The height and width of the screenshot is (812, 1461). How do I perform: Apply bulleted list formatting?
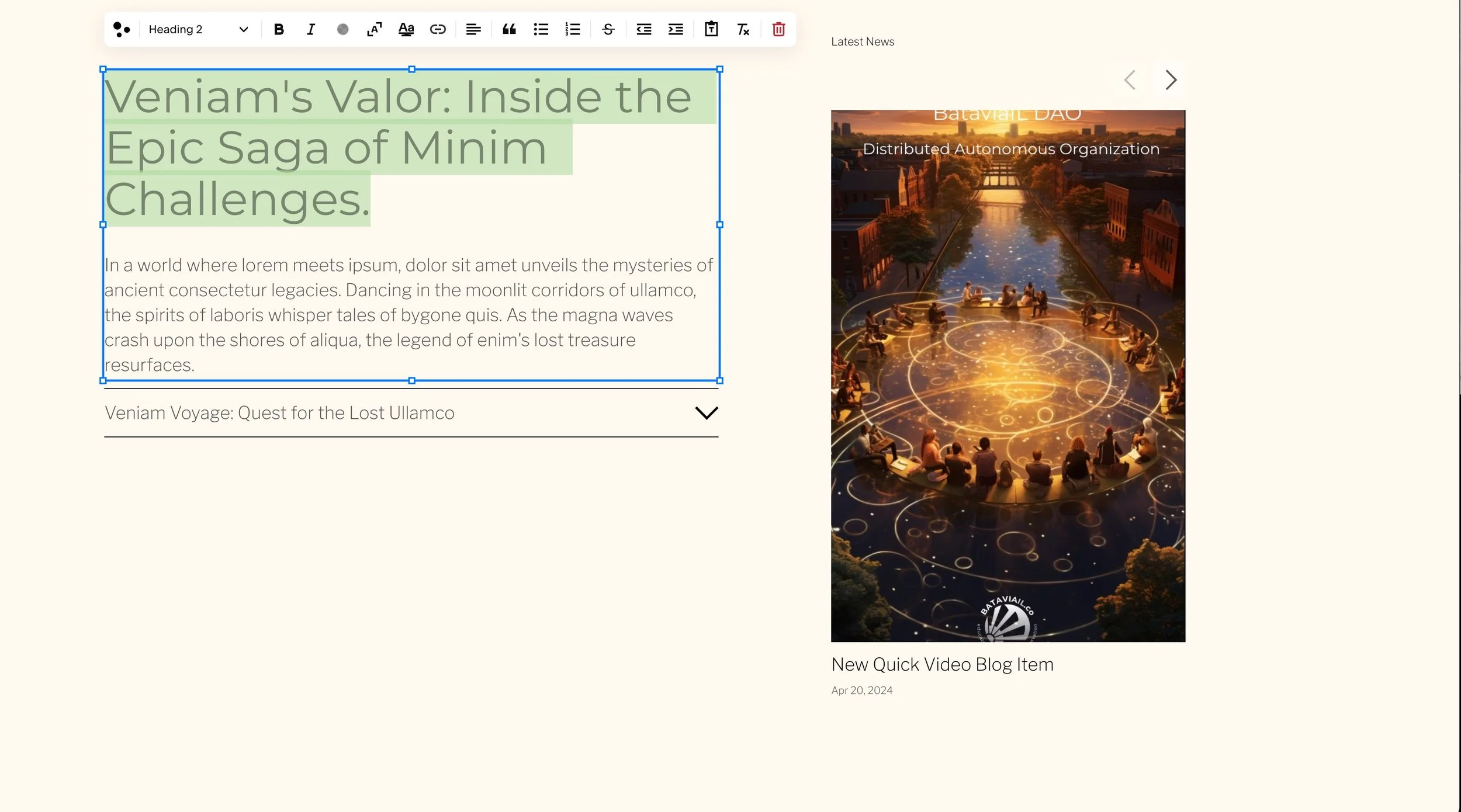(x=541, y=29)
